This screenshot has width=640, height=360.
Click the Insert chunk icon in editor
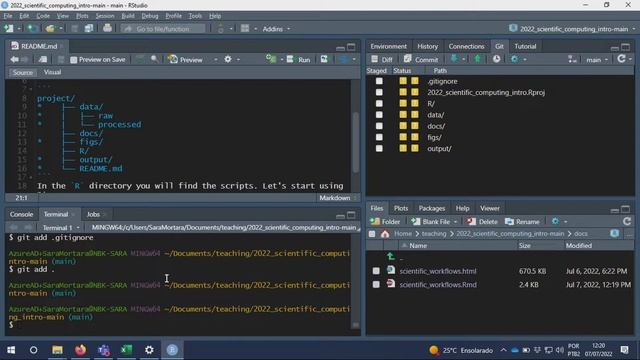271,59
